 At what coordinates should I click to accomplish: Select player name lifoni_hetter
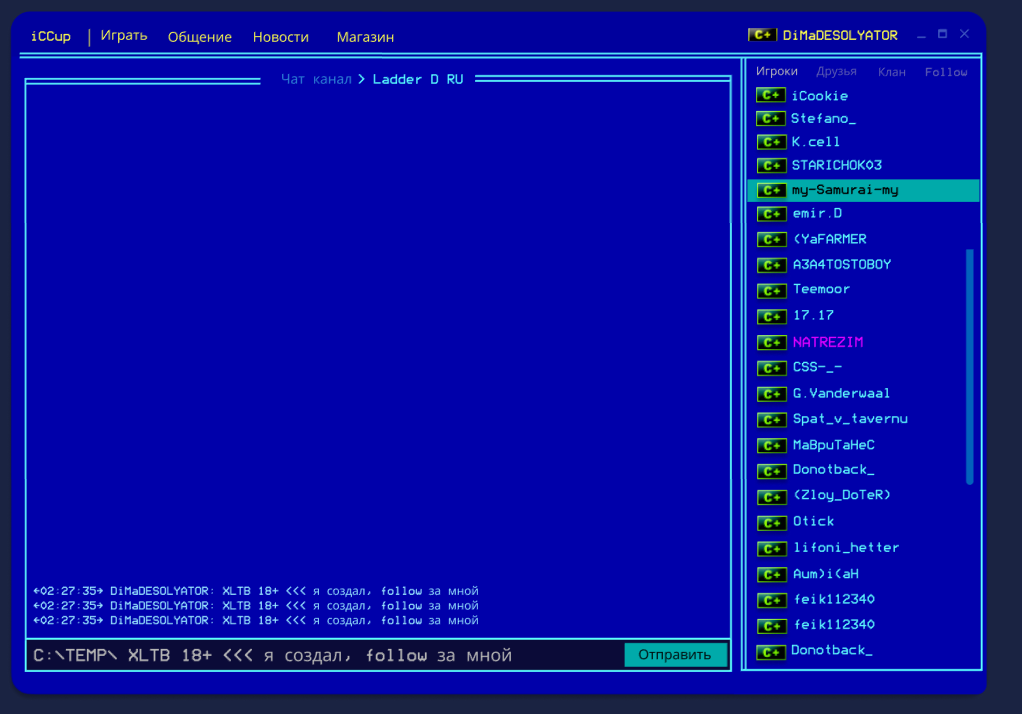click(846, 548)
